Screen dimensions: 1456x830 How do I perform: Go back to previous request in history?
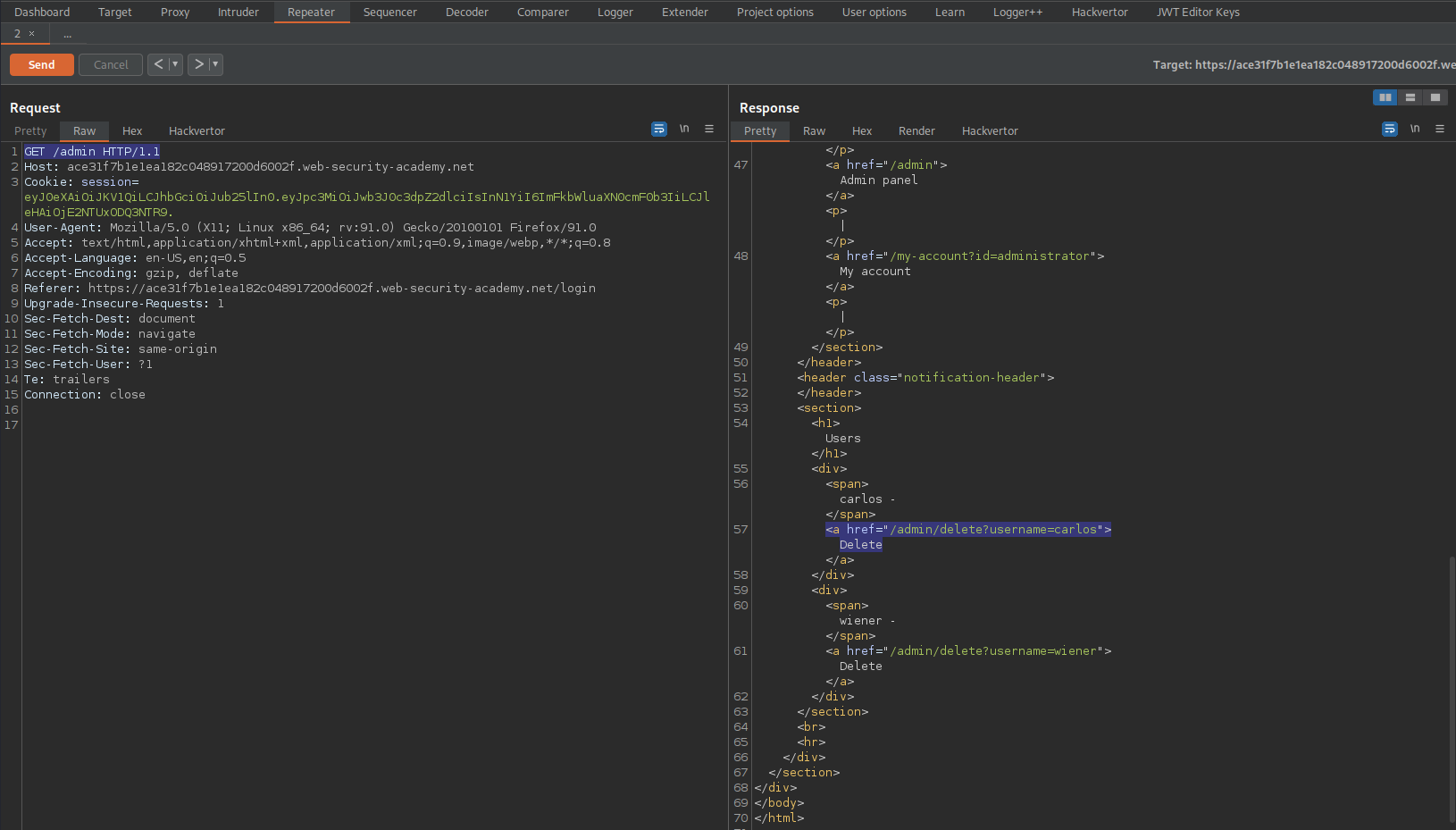click(x=158, y=64)
